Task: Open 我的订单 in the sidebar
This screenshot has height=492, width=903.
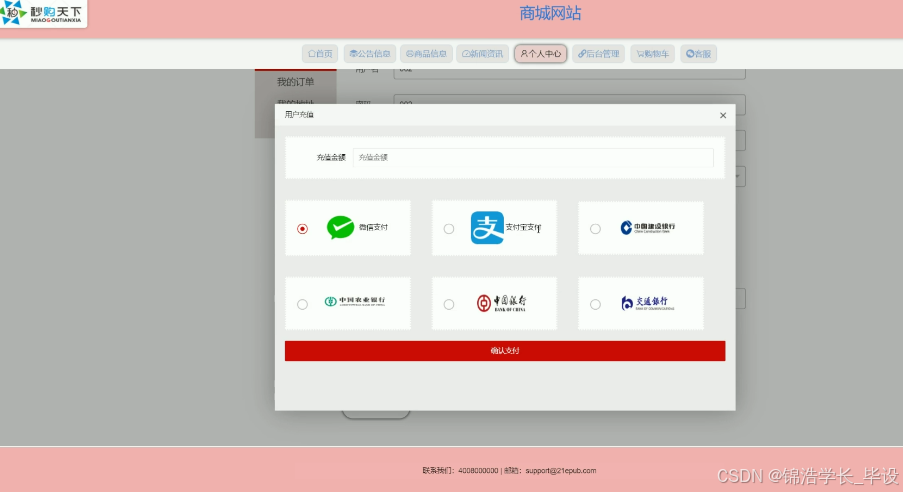Action: coord(295,82)
